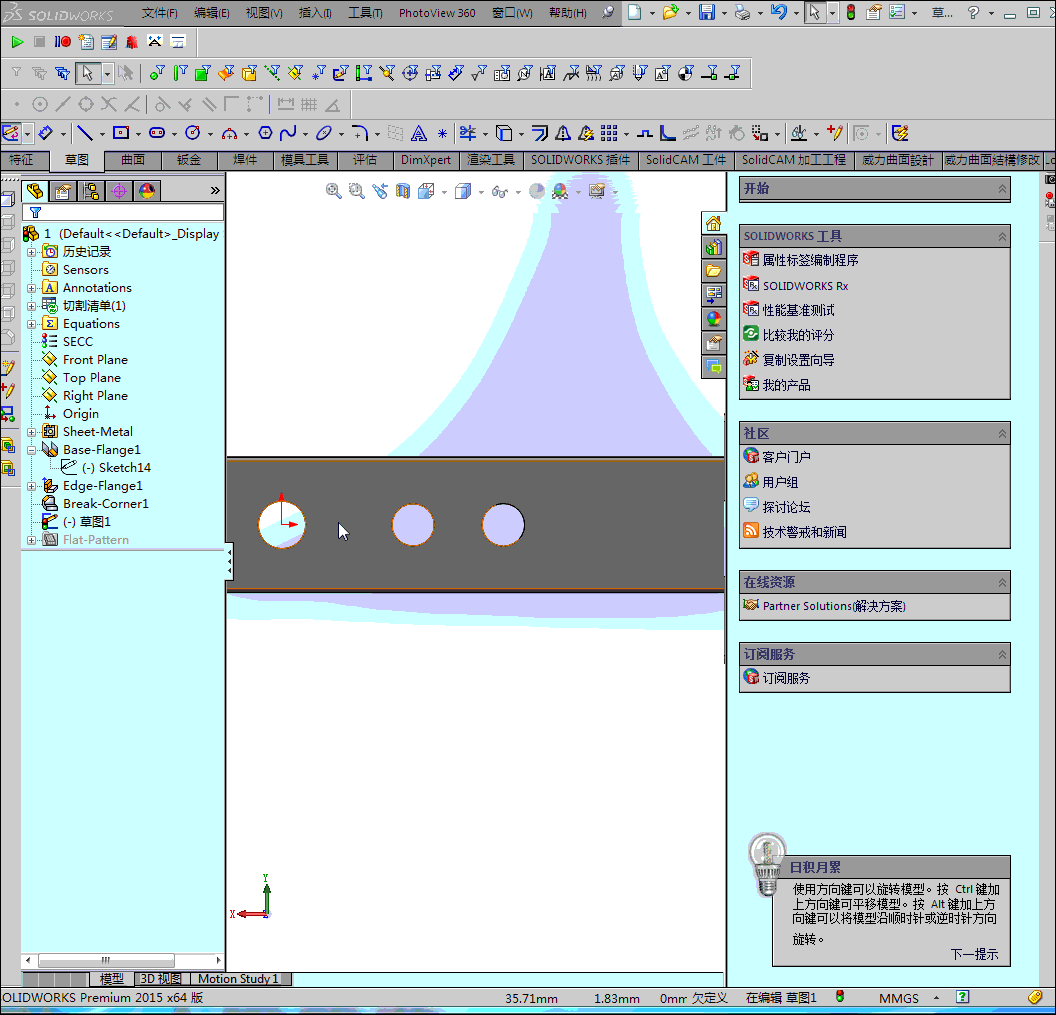Click Zoom to Area in view toolbar
The height and width of the screenshot is (1015, 1056).
[356, 191]
